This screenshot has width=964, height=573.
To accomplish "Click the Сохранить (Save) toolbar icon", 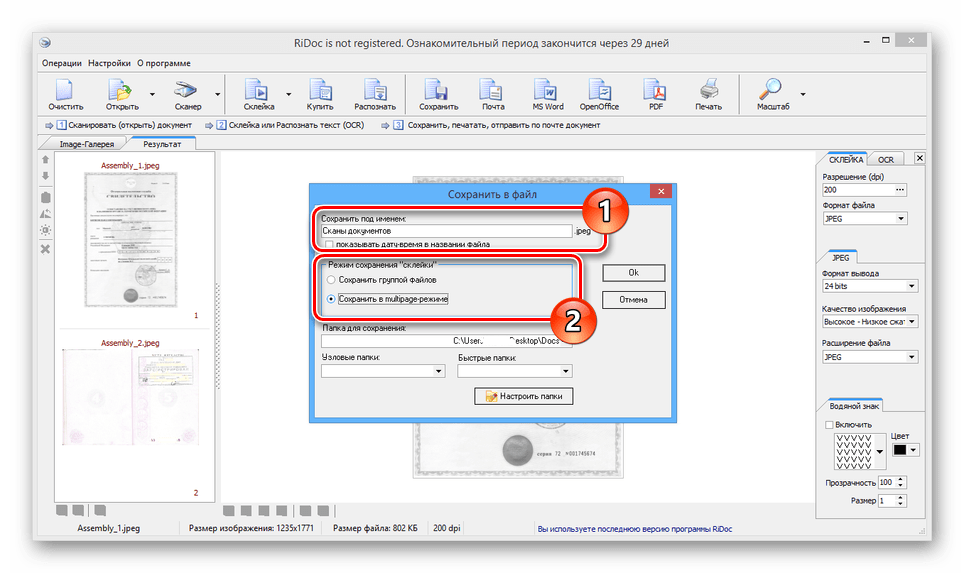I will (x=438, y=93).
